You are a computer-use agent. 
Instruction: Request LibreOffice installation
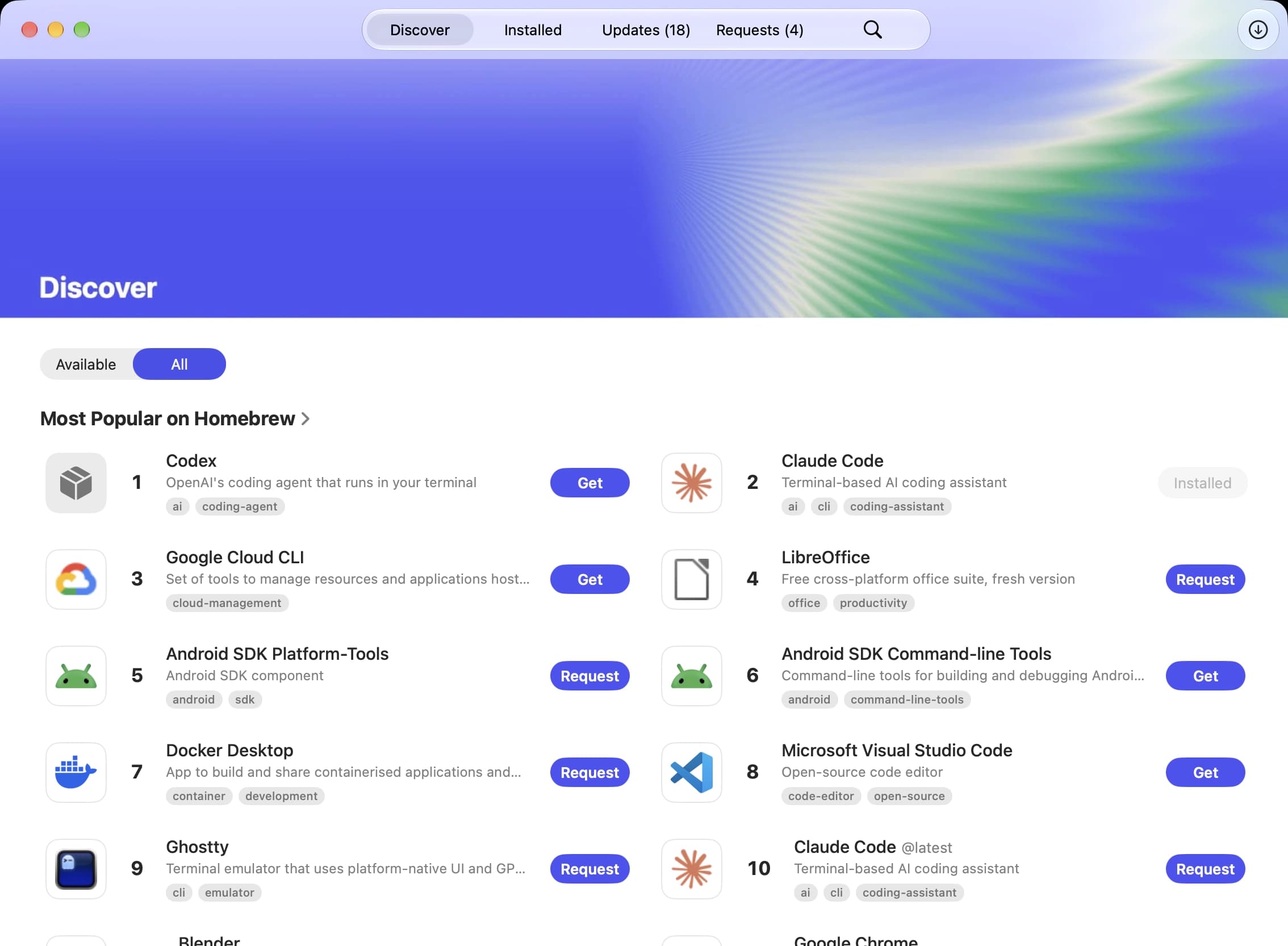click(1205, 580)
